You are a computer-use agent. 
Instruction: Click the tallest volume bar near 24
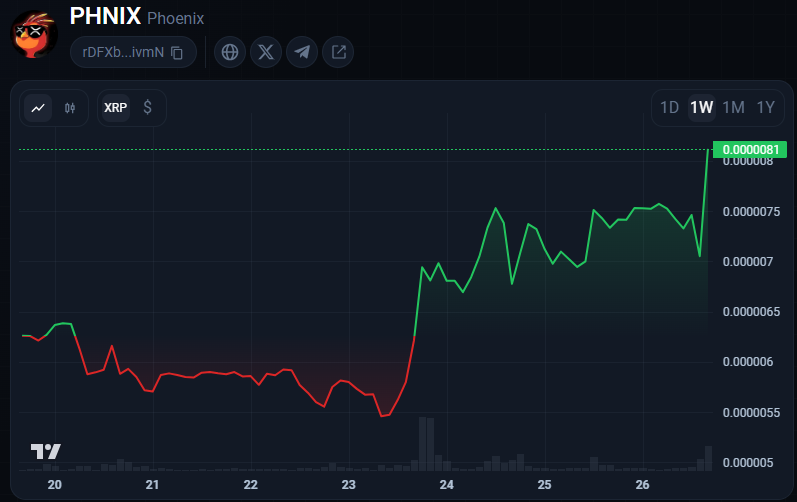coord(422,444)
